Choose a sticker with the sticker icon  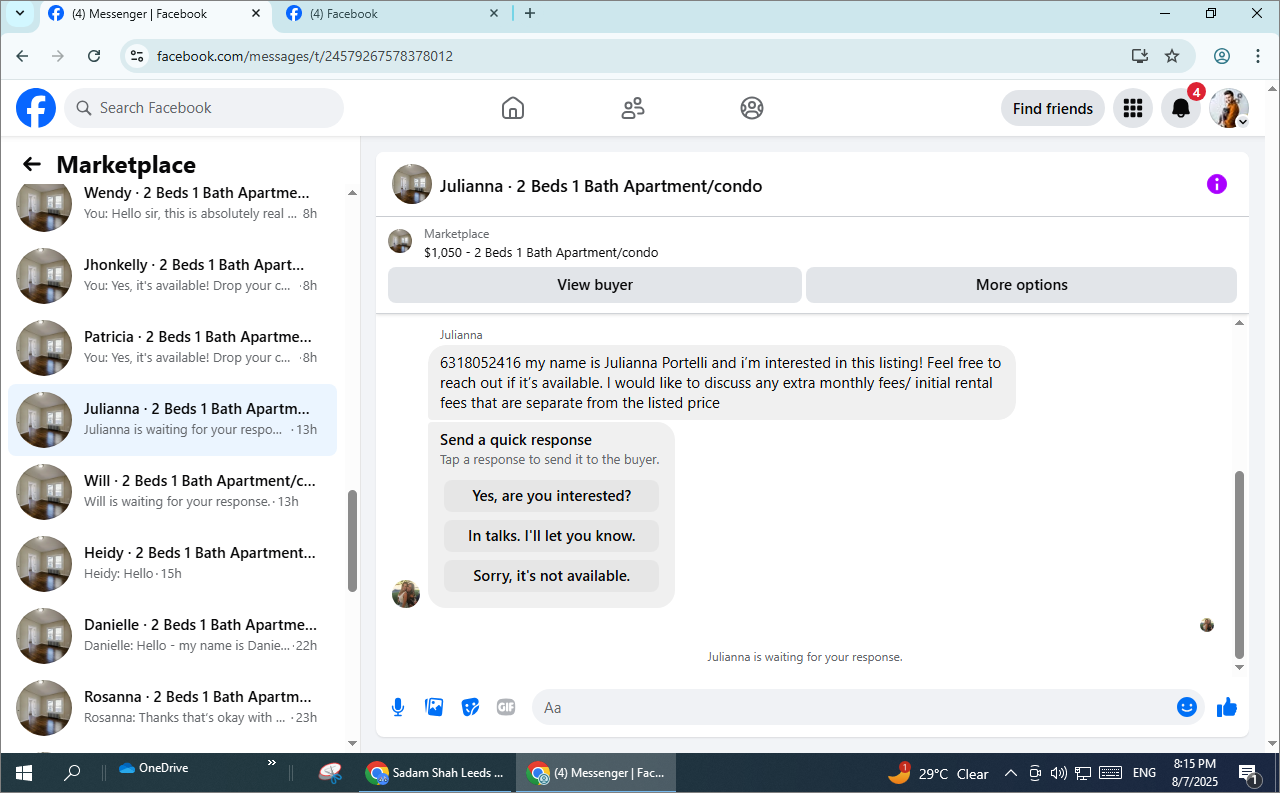point(470,707)
